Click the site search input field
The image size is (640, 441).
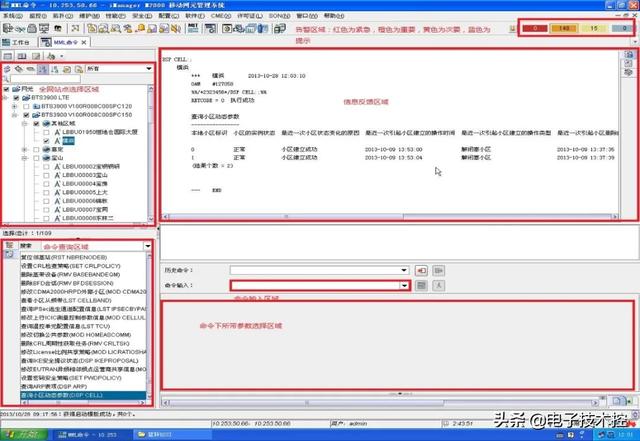(45, 78)
